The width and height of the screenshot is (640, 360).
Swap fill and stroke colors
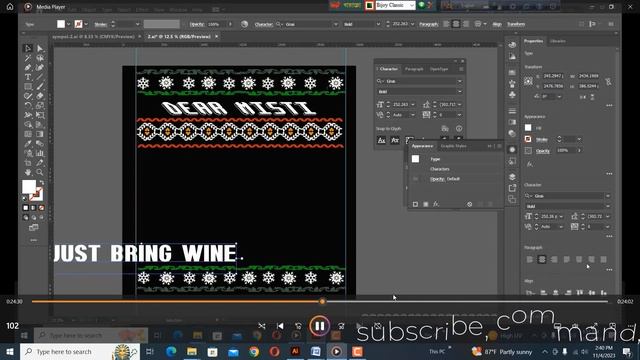[41, 182]
